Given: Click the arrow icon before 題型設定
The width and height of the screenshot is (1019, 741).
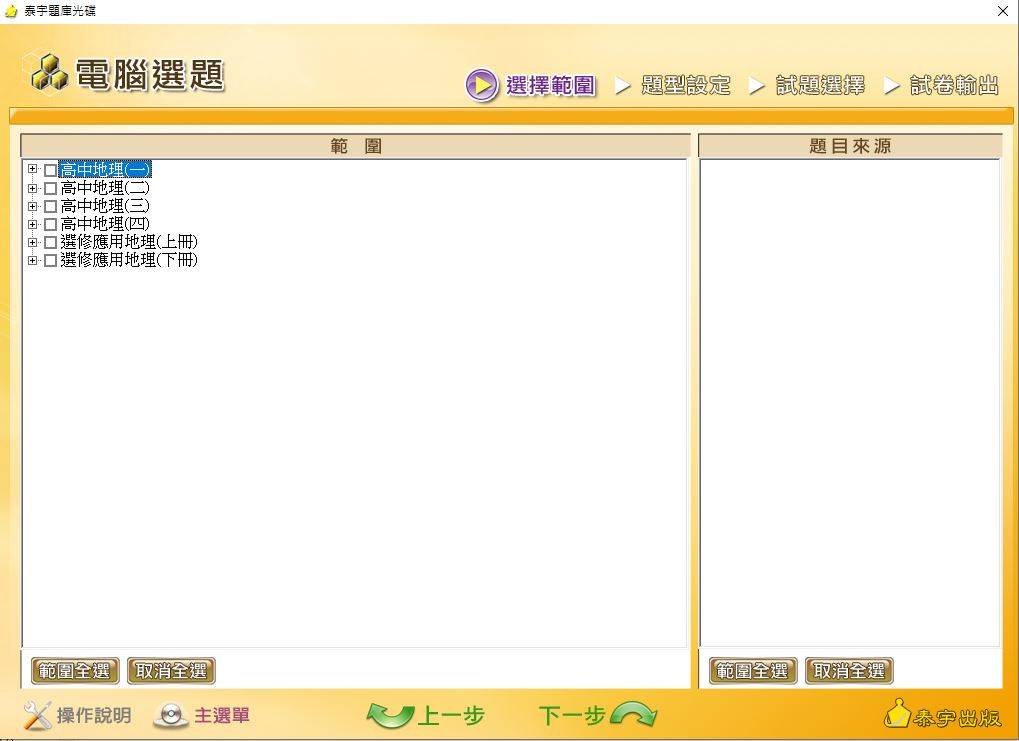Looking at the screenshot, I should coord(623,85).
